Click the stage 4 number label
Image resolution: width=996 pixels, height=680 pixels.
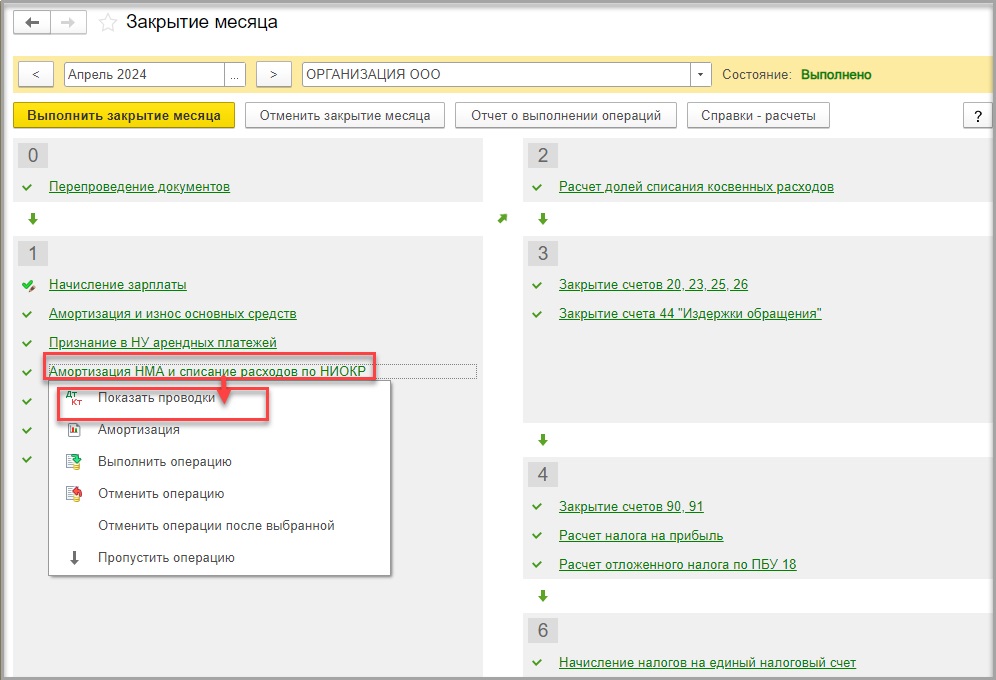pos(542,474)
